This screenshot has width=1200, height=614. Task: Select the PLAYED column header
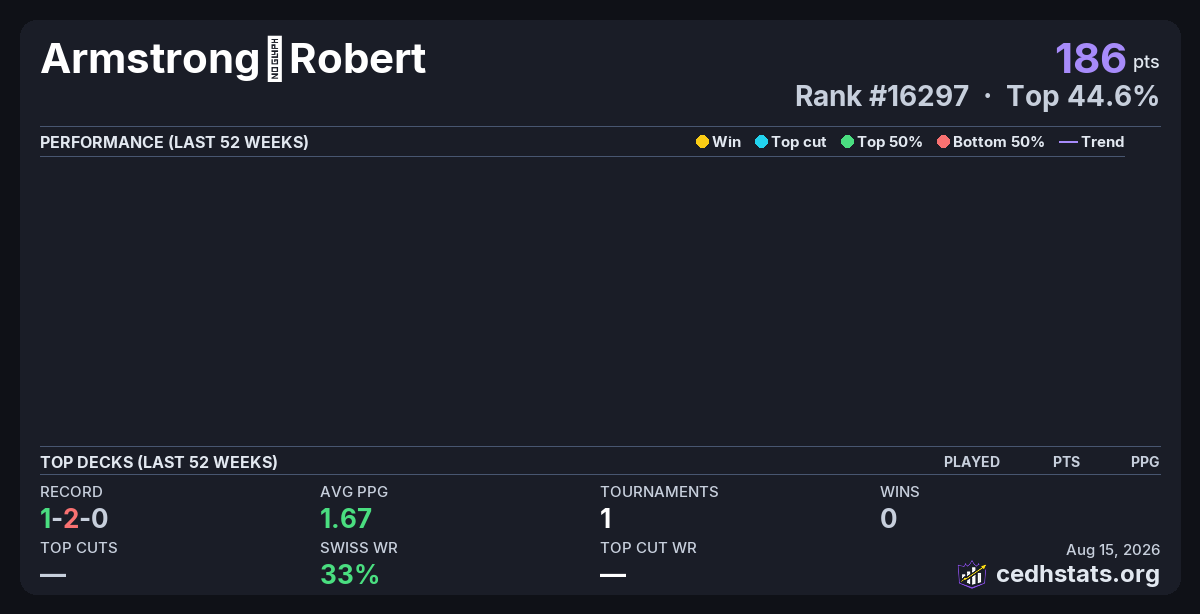click(971, 462)
